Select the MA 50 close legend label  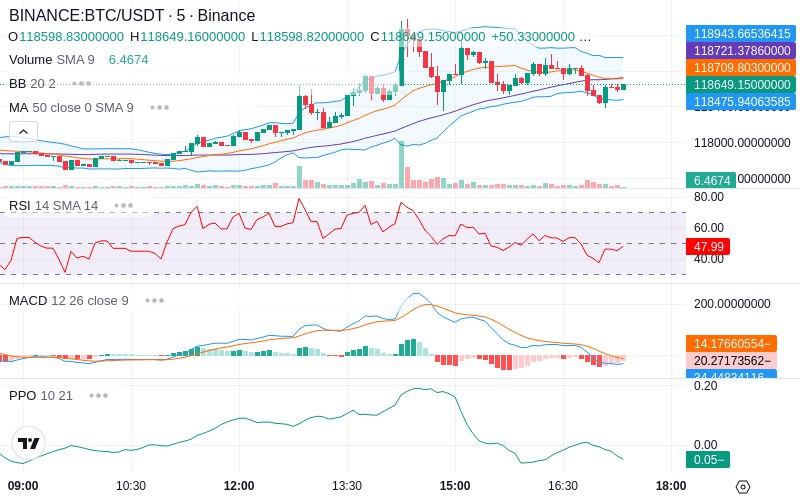(71, 108)
